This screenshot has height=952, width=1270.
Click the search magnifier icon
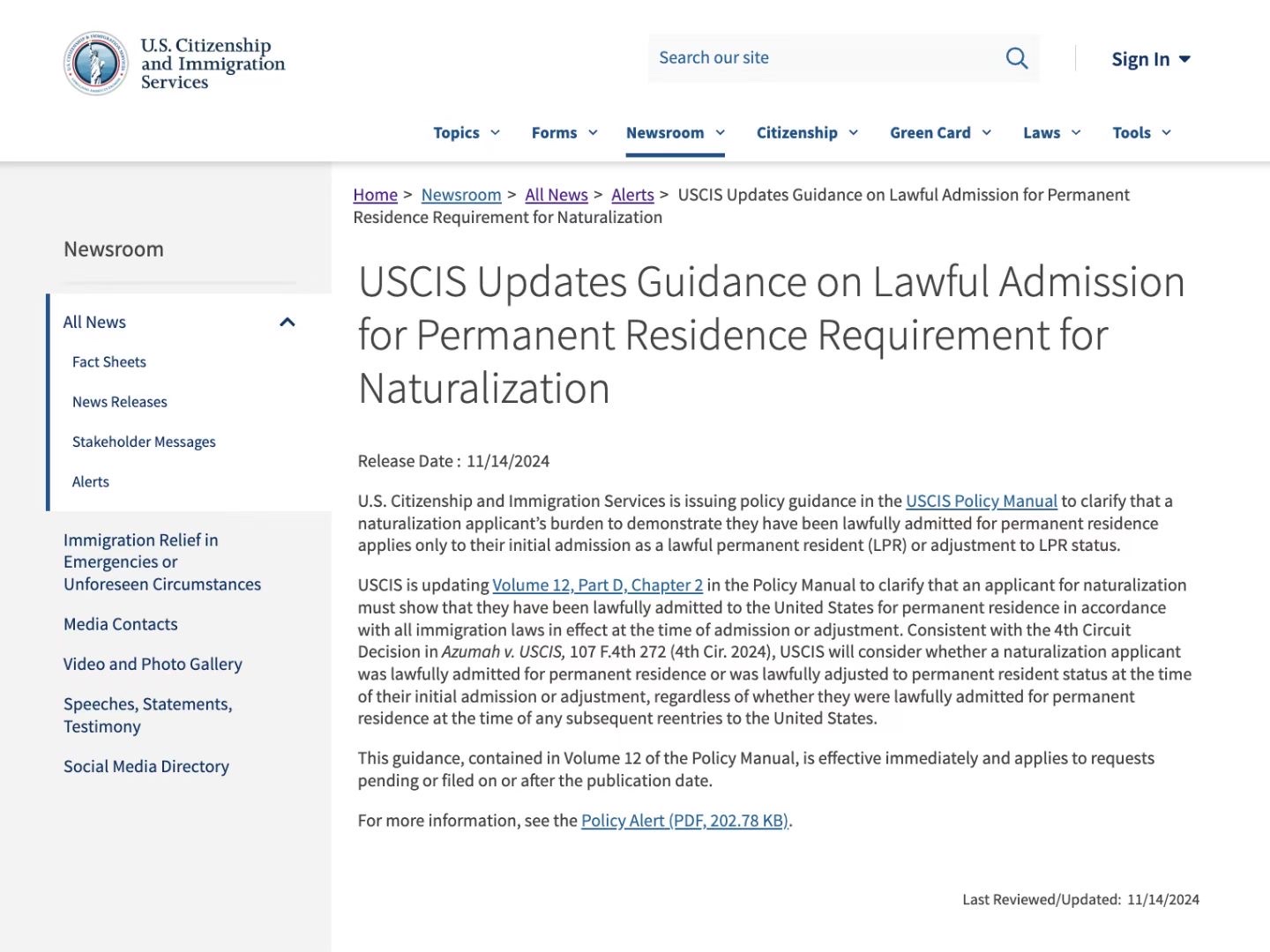tap(1017, 58)
